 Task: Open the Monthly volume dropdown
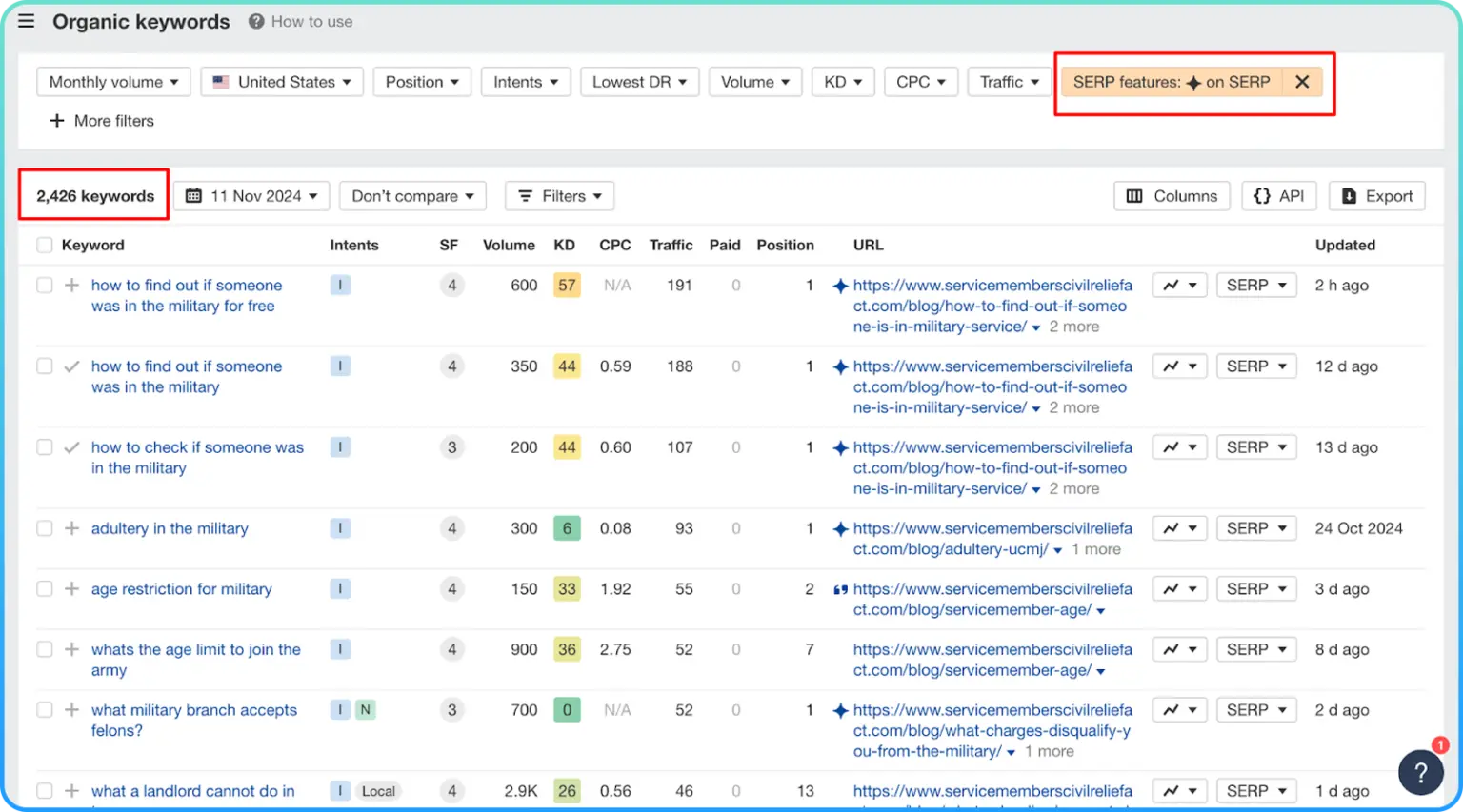pos(113,82)
